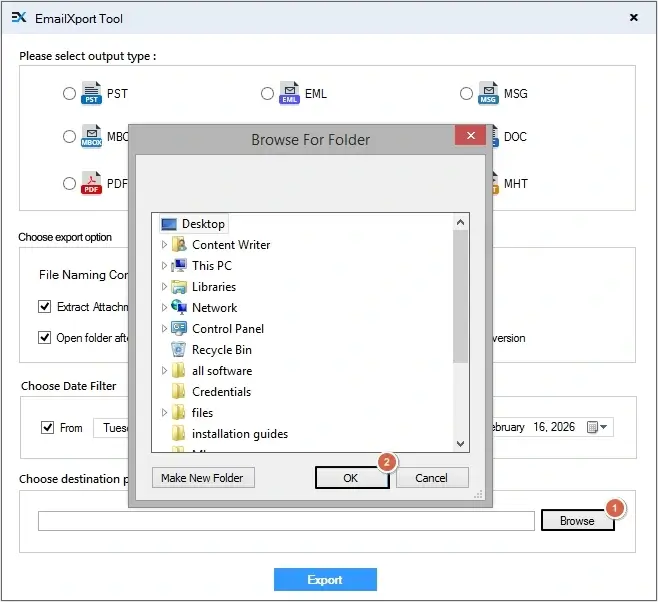The height and width of the screenshot is (602, 658).
Task: Click the This PC computer icon
Action: click(179, 265)
